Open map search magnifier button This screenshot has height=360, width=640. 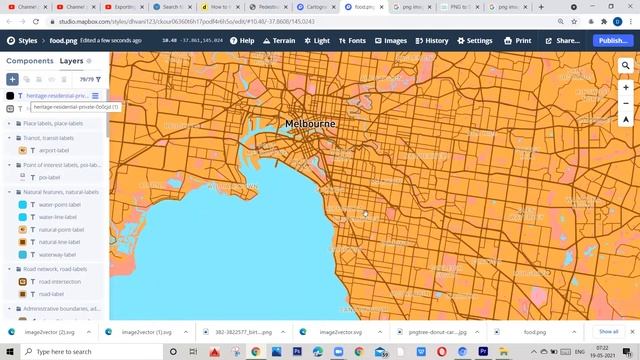point(625,65)
